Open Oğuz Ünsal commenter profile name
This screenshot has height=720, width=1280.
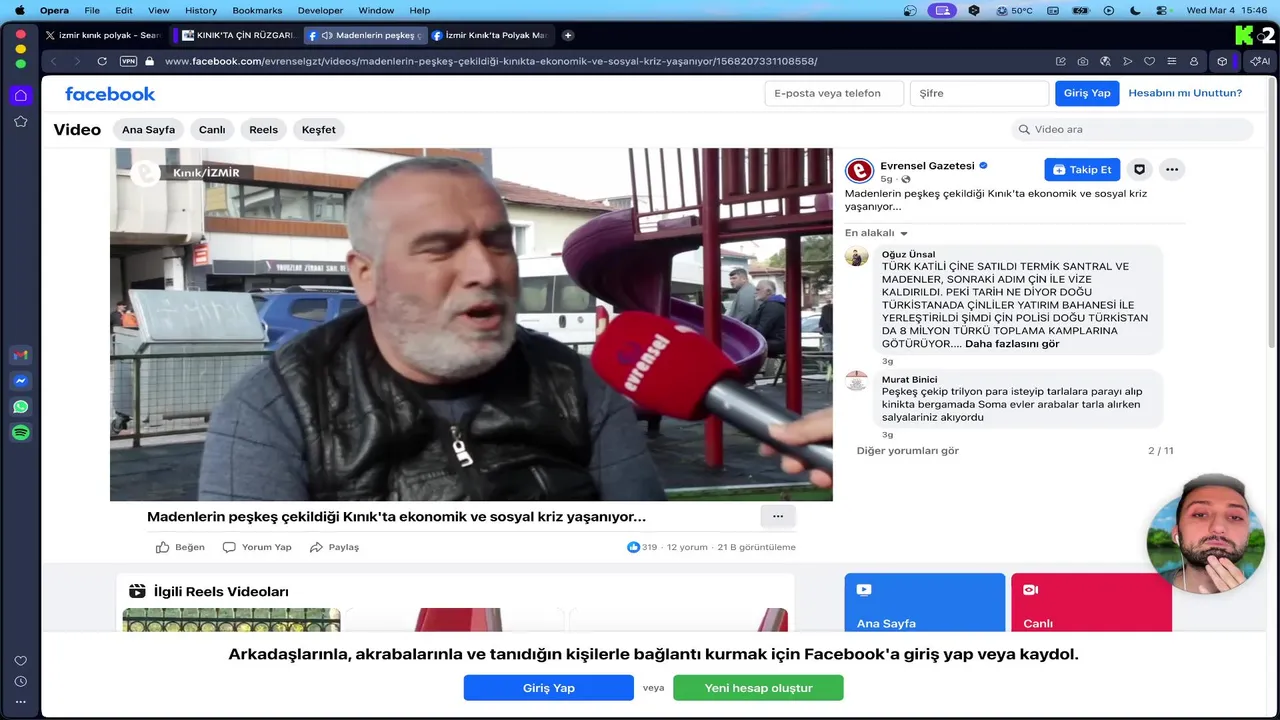pos(908,255)
